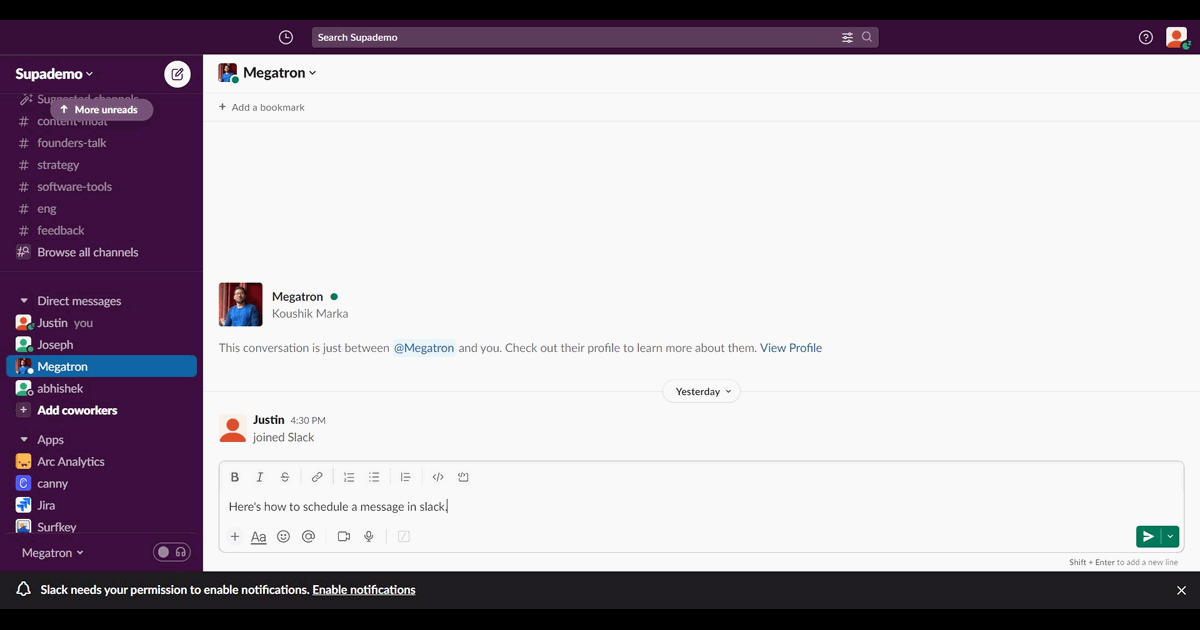Mention someone with @ icon

click(x=308, y=537)
